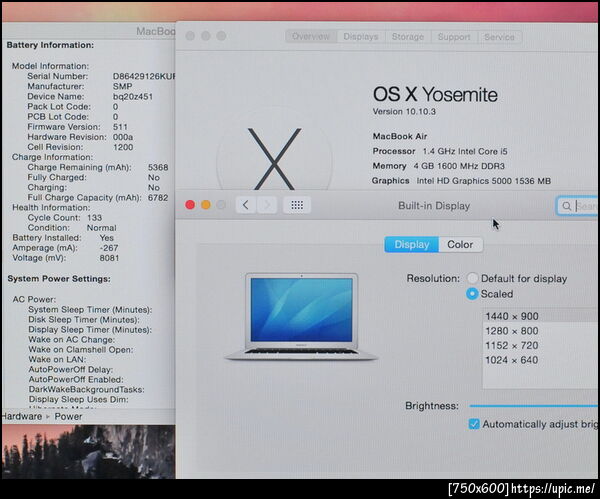Screen dimensions: 600x499
Task: Click Wake on Clamshell Open row
Action: 81,349
